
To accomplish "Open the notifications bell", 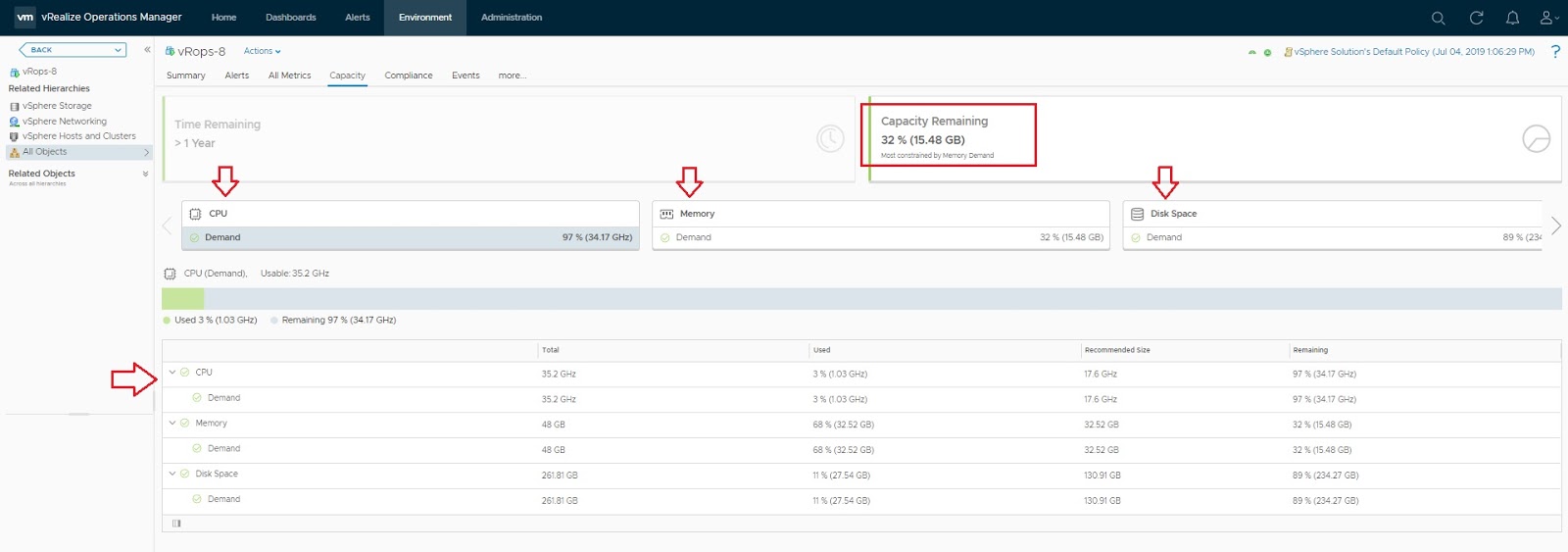I will [x=1512, y=18].
